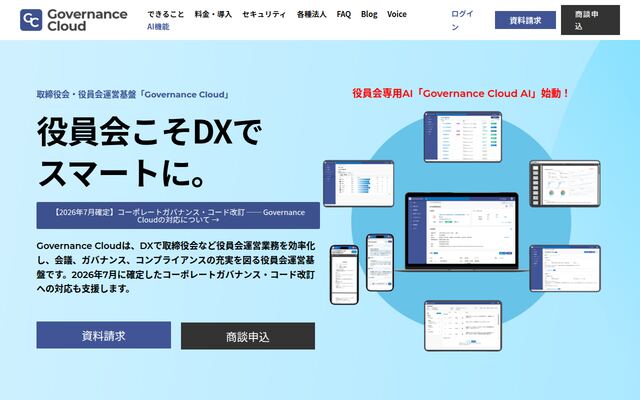This screenshot has width=640, height=400.
Task: Click the header 商談申込 button
Action: coord(590,20)
